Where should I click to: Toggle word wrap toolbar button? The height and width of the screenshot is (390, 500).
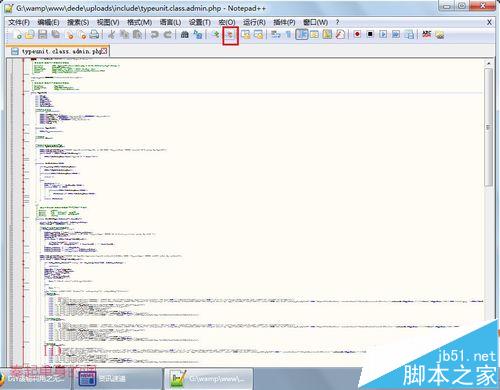pos(275,34)
